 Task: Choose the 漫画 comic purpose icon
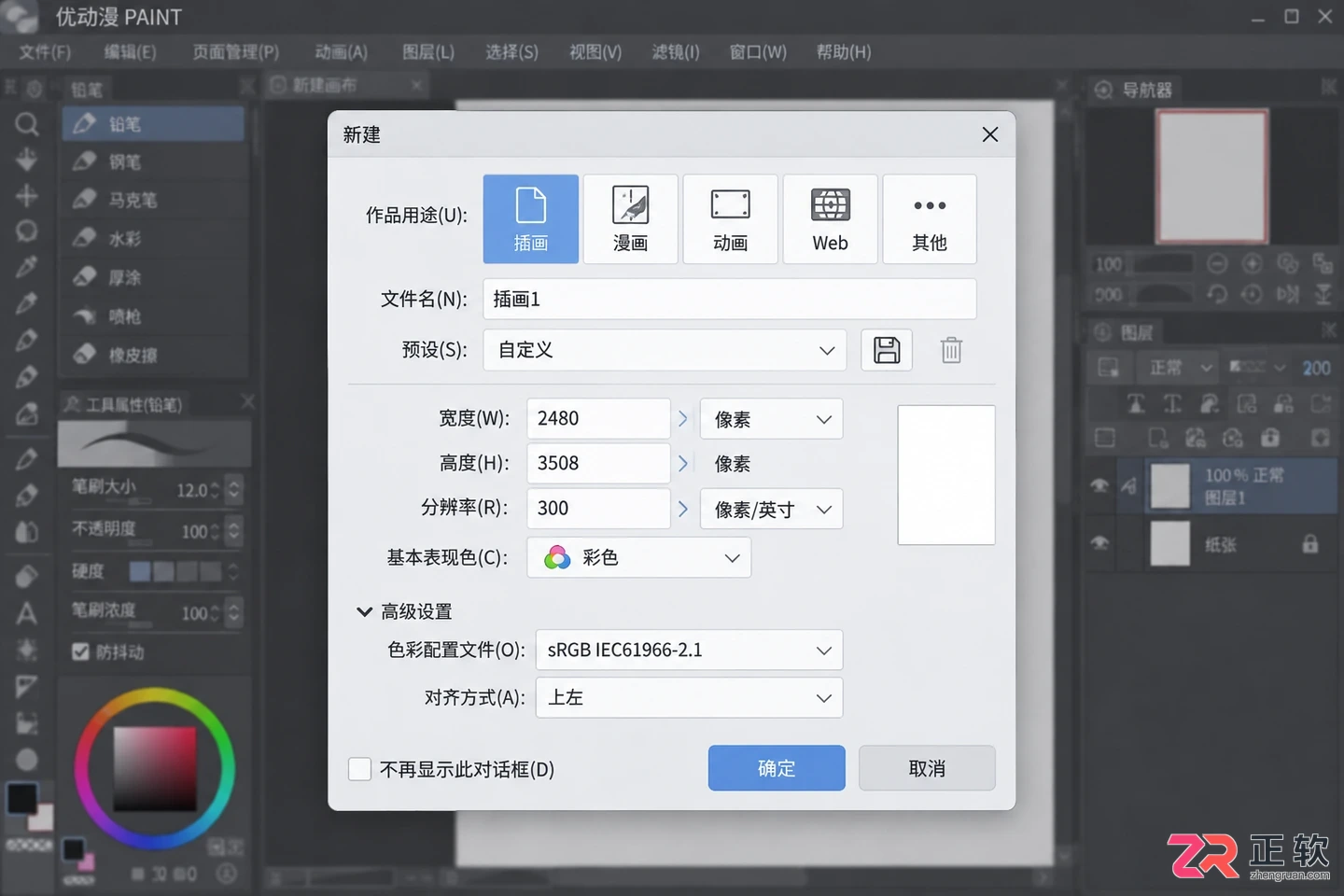click(x=631, y=219)
